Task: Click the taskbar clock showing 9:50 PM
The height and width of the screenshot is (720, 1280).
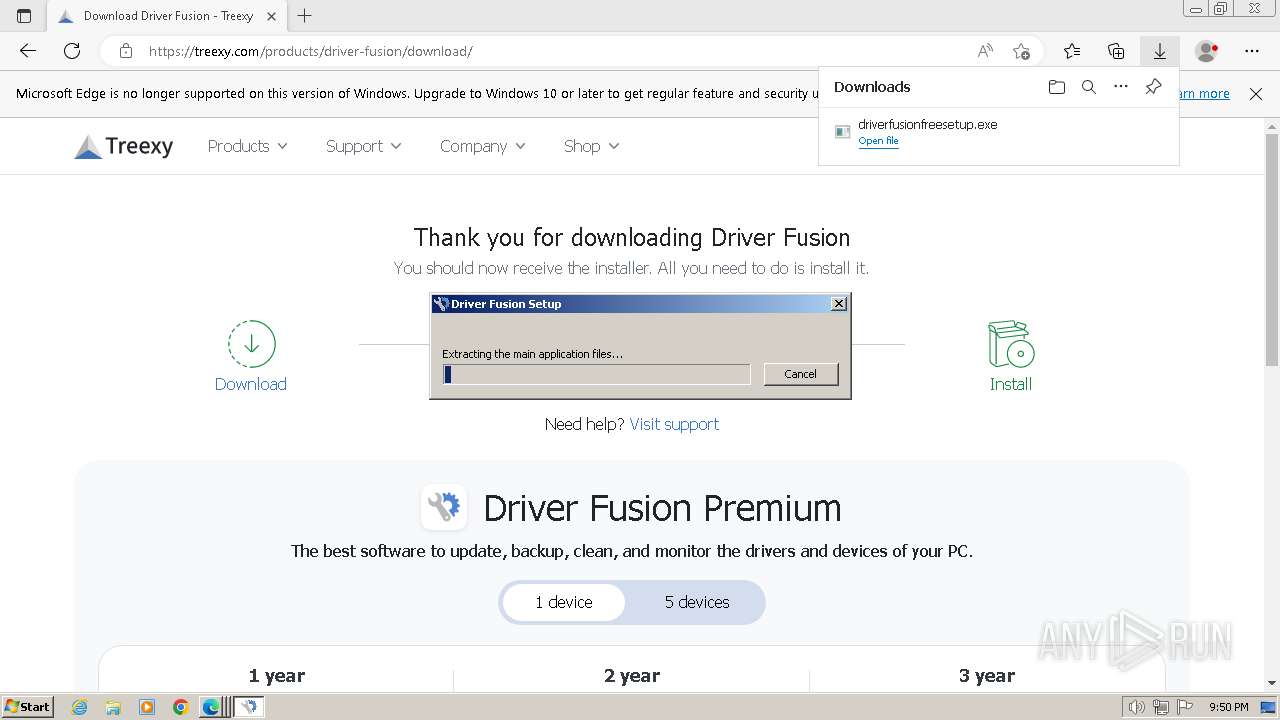Action: pyautogui.click(x=1229, y=707)
